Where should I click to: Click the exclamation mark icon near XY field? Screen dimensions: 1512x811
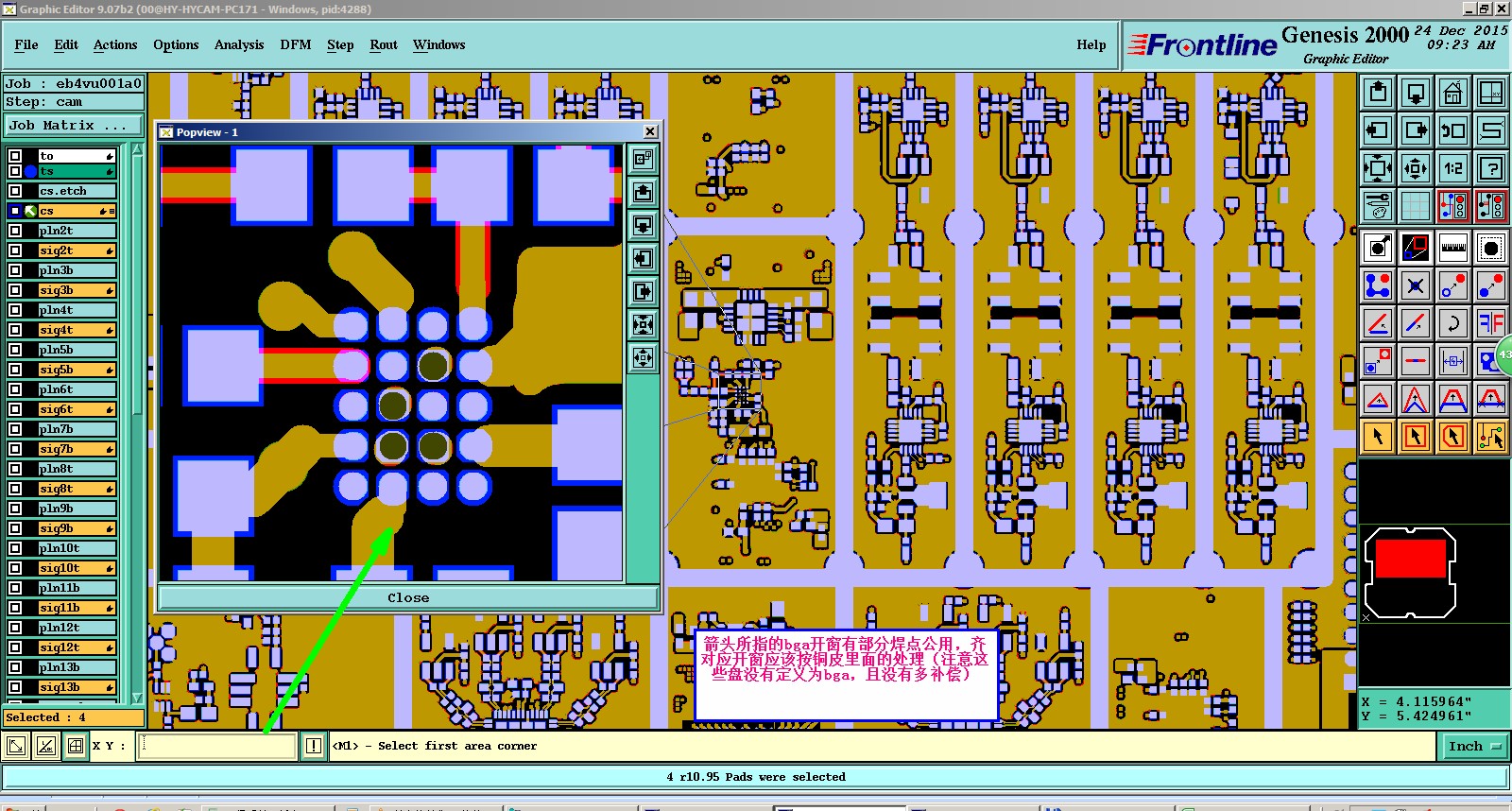(314, 746)
